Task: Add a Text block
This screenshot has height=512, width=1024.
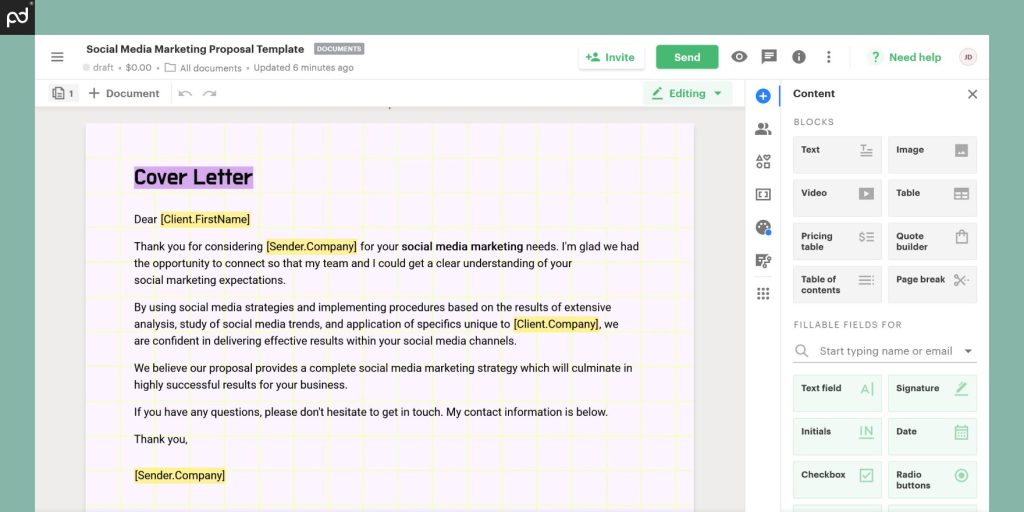Action: click(837, 155)
